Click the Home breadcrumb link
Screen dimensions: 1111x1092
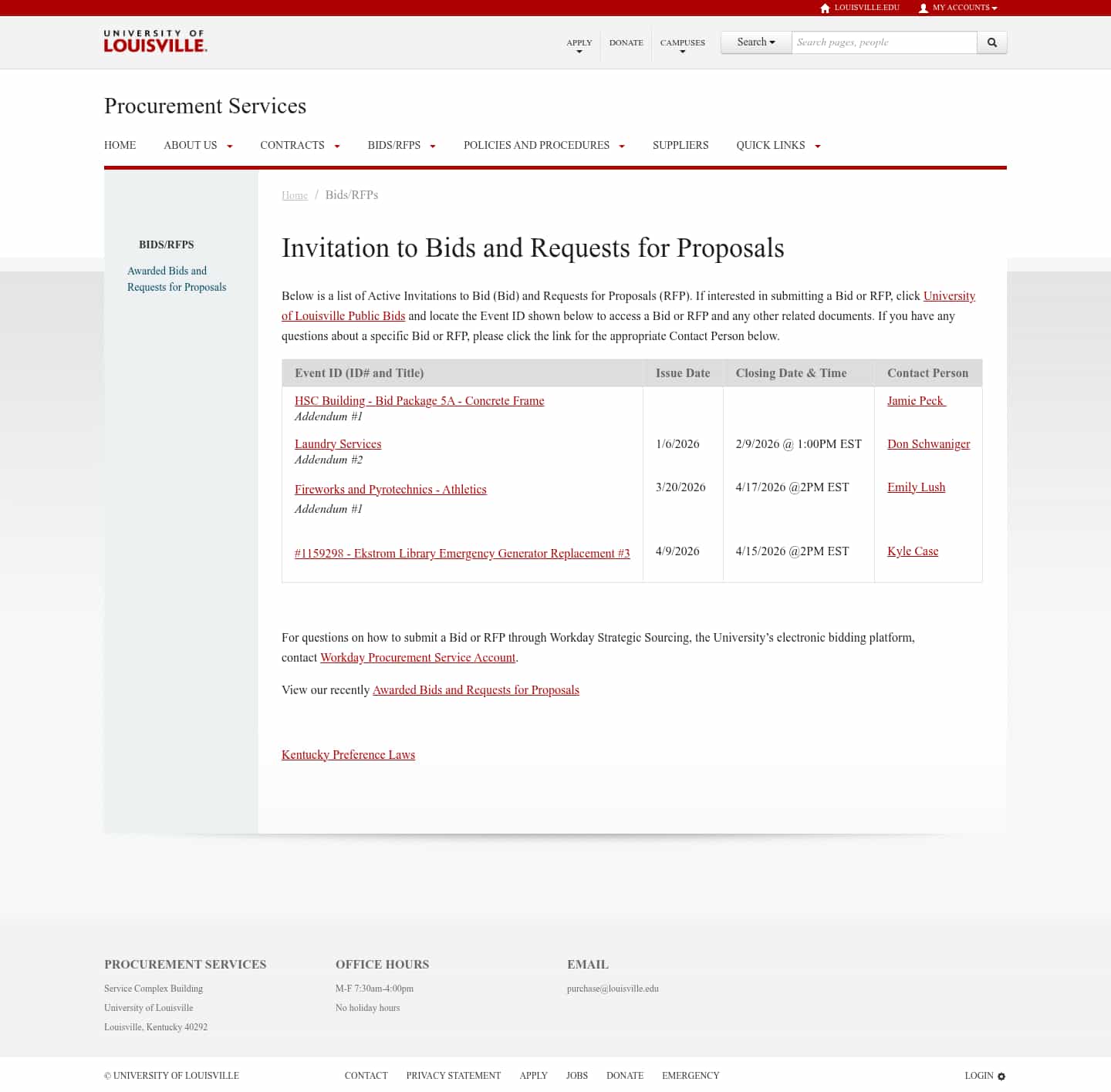tap(295, 195)
